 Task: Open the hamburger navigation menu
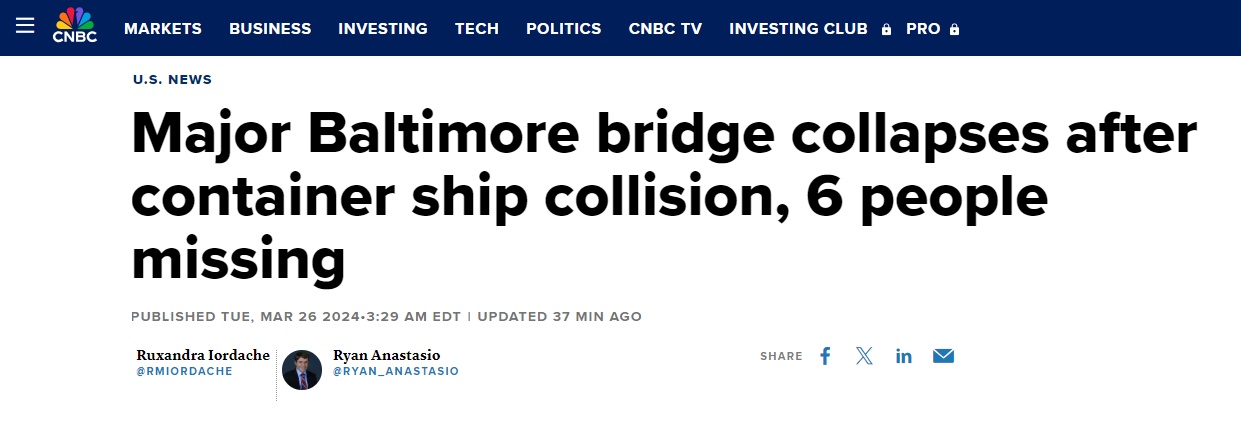point(25,27)
